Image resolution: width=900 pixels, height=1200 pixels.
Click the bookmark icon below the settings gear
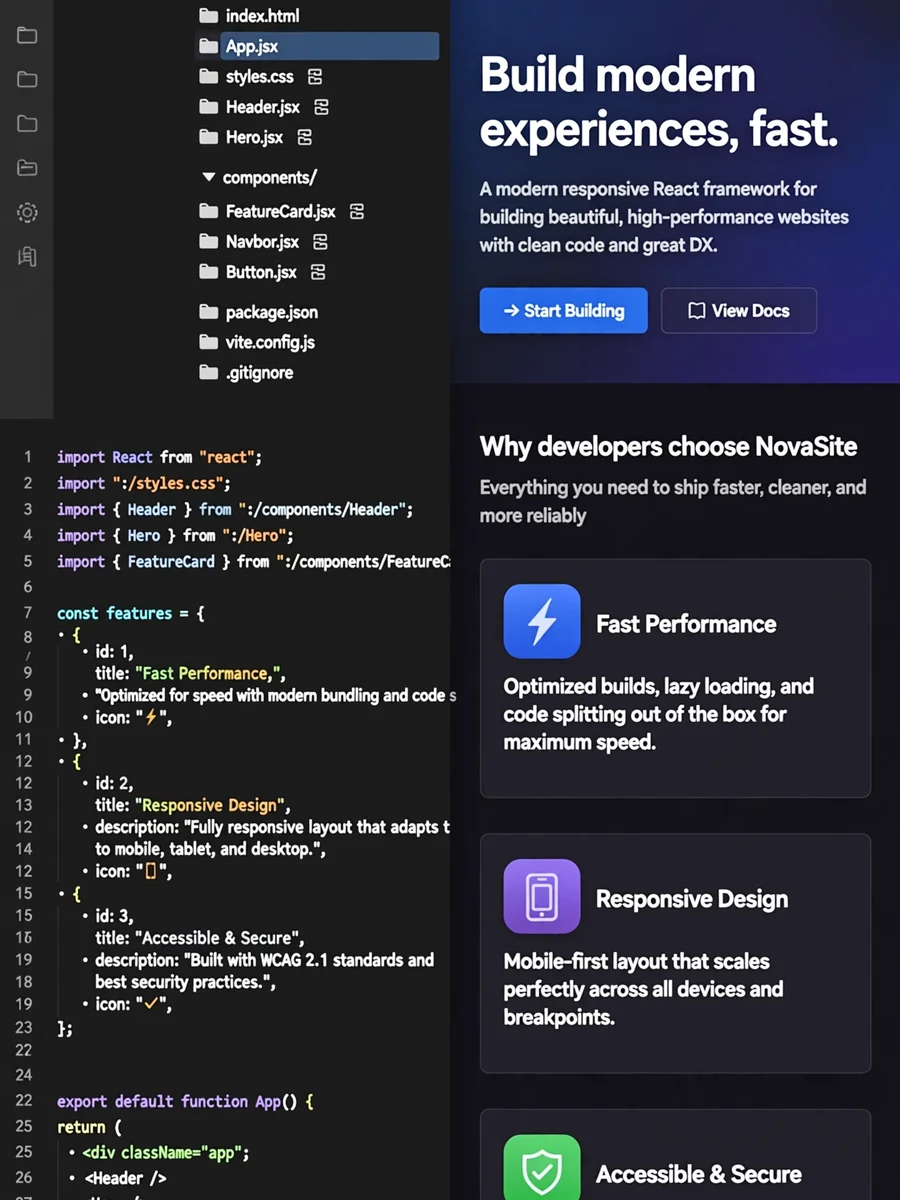pyautogui.click(x=27, y=257)
